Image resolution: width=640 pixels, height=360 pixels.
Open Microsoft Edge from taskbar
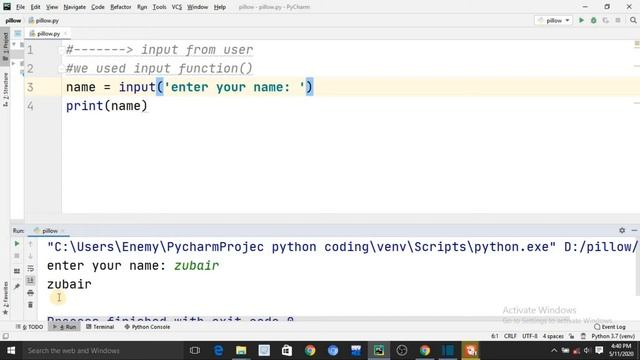point(218,351)
